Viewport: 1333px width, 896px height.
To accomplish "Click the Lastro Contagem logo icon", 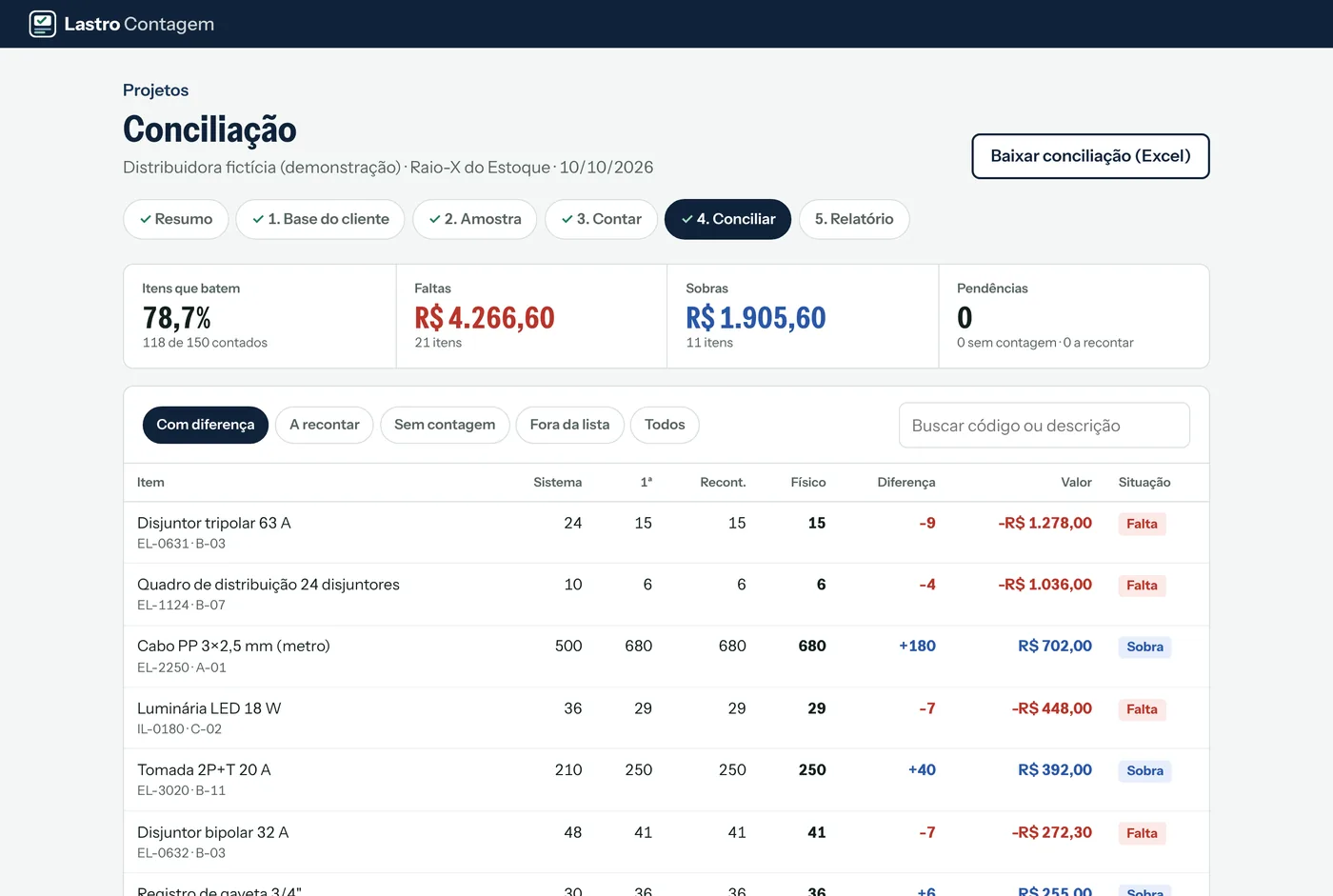I will pos(43,24).
